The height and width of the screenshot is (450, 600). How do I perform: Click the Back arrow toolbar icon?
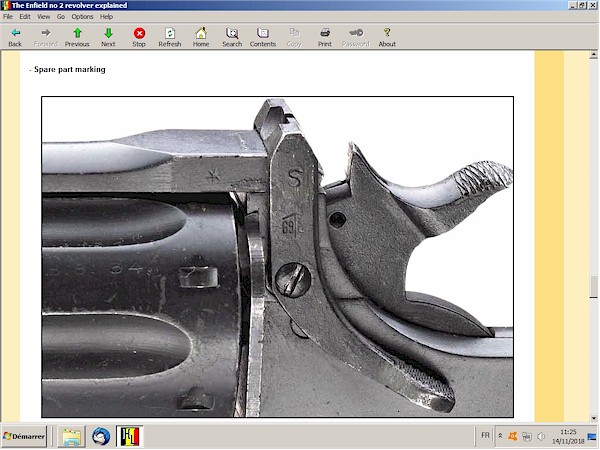pos(15,33)
